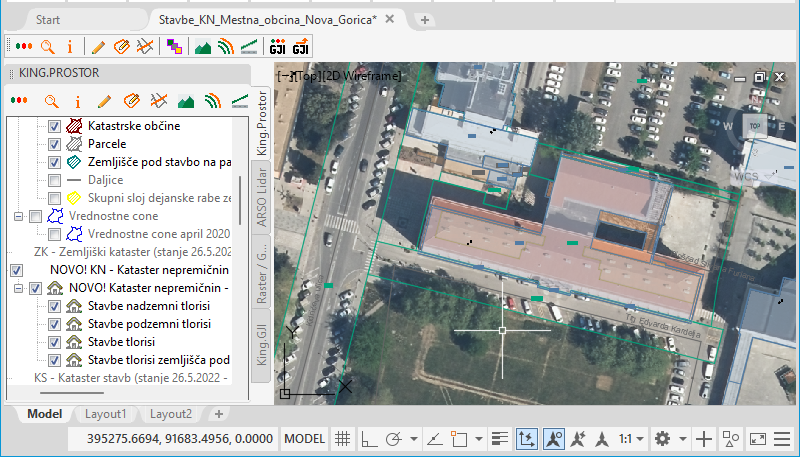Click the Top view label in viewport
This screenshot has width=800, height=457.
(x=307, y=76)
